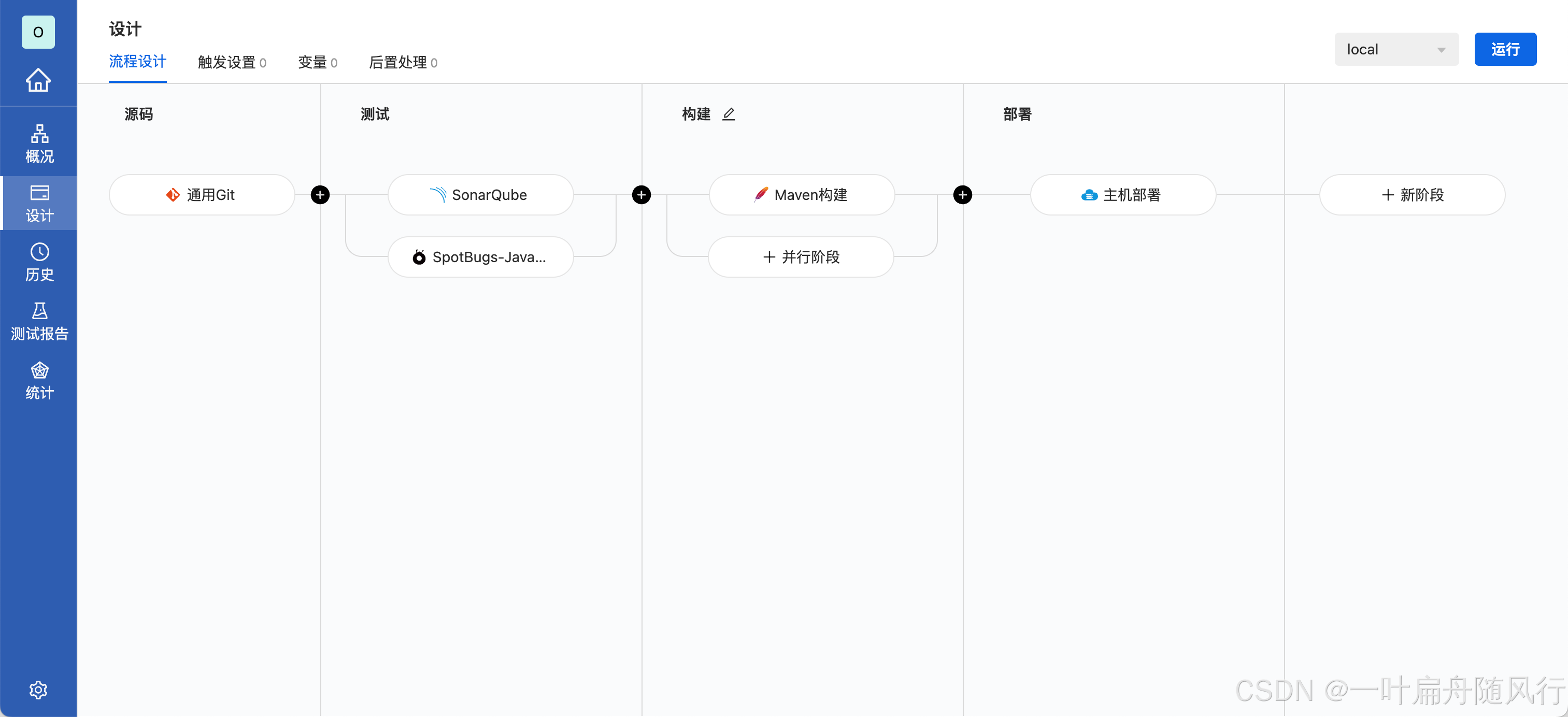Viewport: 1568px width, 717px height.
Task: Select the SonarQube task node
Action: [x=480, y=195]
